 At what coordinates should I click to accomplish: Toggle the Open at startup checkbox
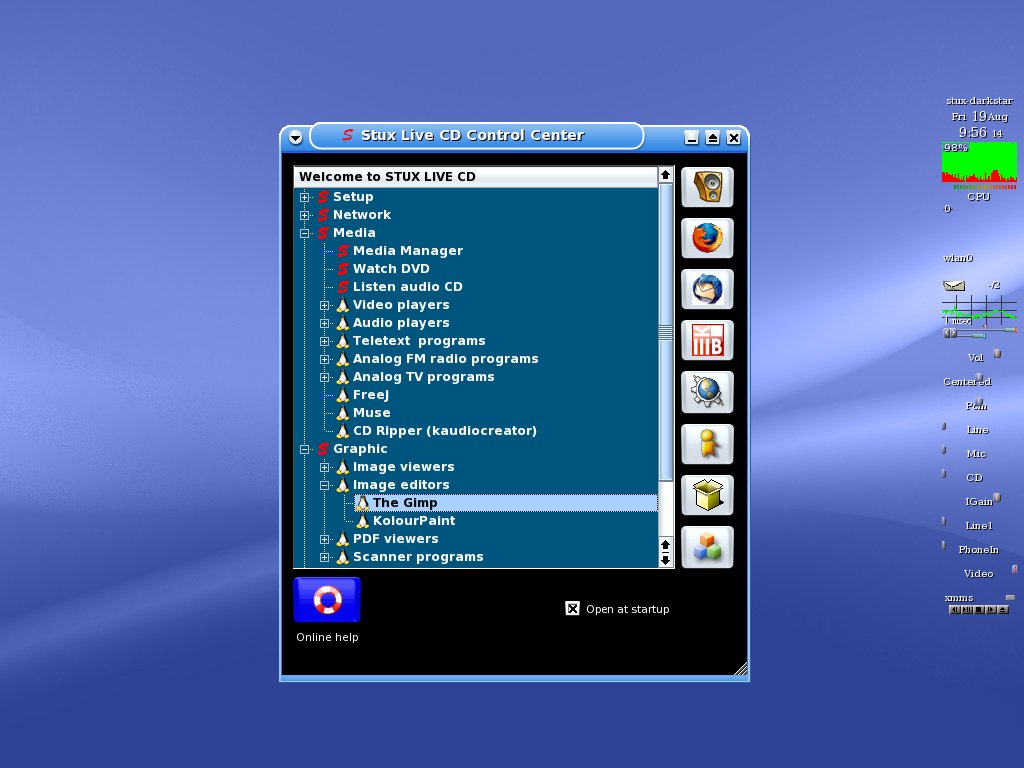click(572, 609)
